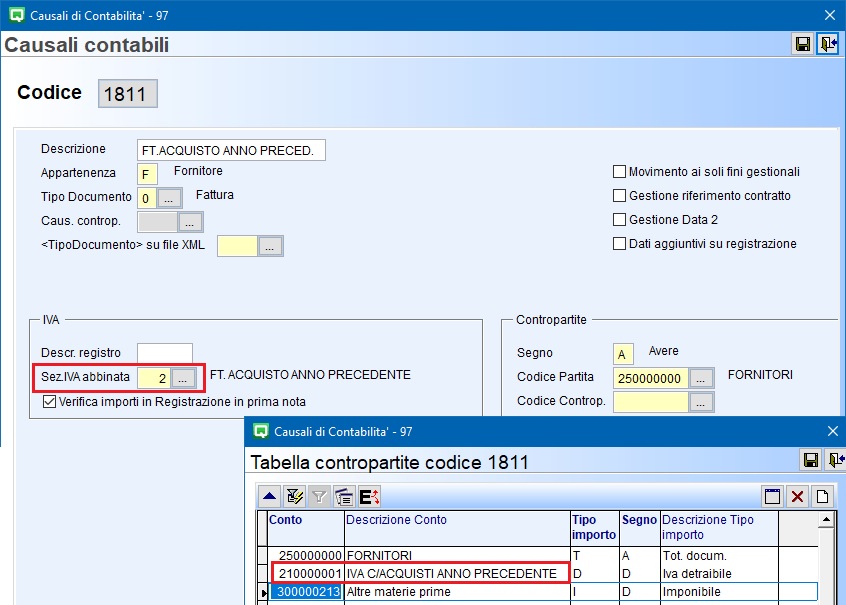The image size is (846, 605).
Task: Click the Tipo importo column header
Action: coord(595,528)
